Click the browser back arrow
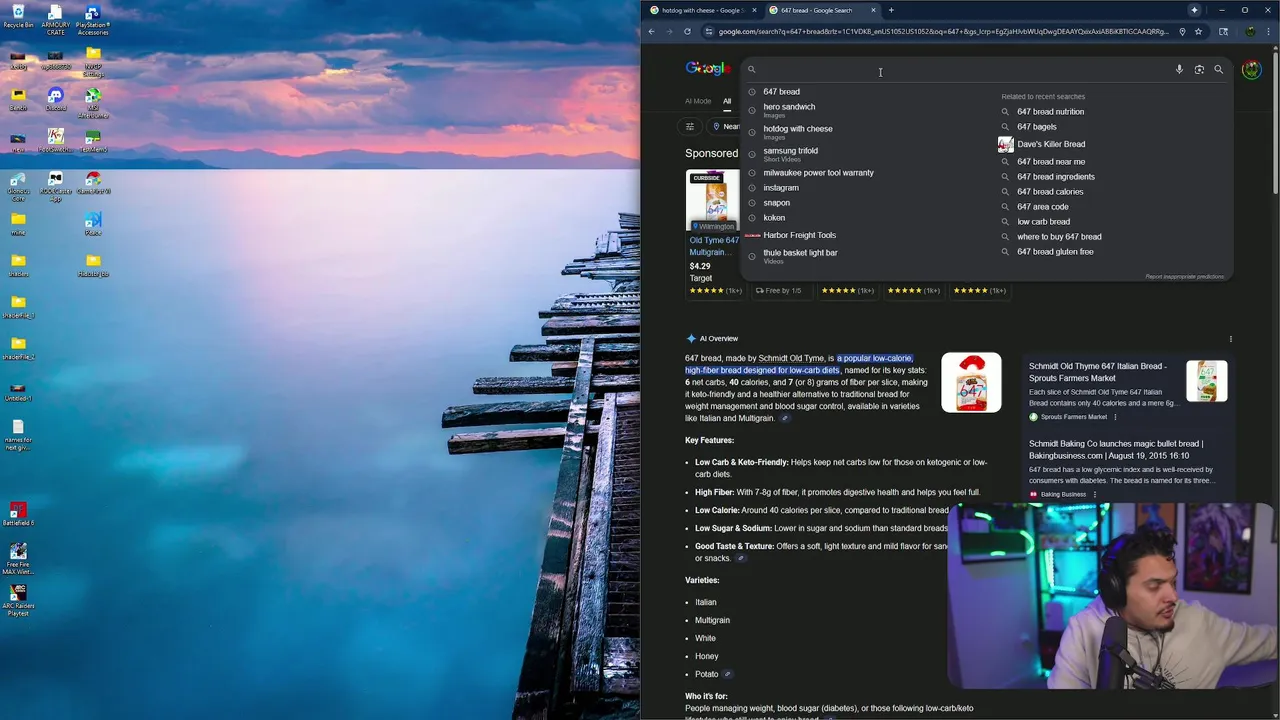This screenshot has width=1280, height=720. point(651,31)
